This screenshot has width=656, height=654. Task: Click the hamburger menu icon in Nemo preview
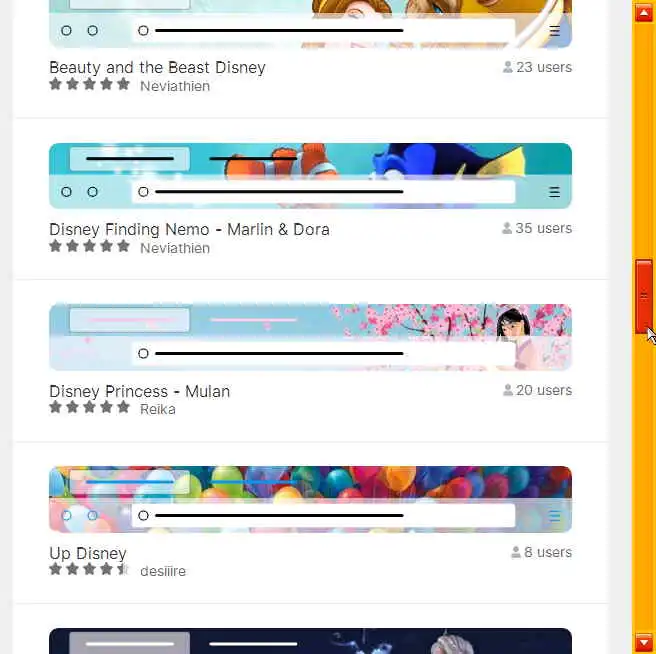coord(554,192)
